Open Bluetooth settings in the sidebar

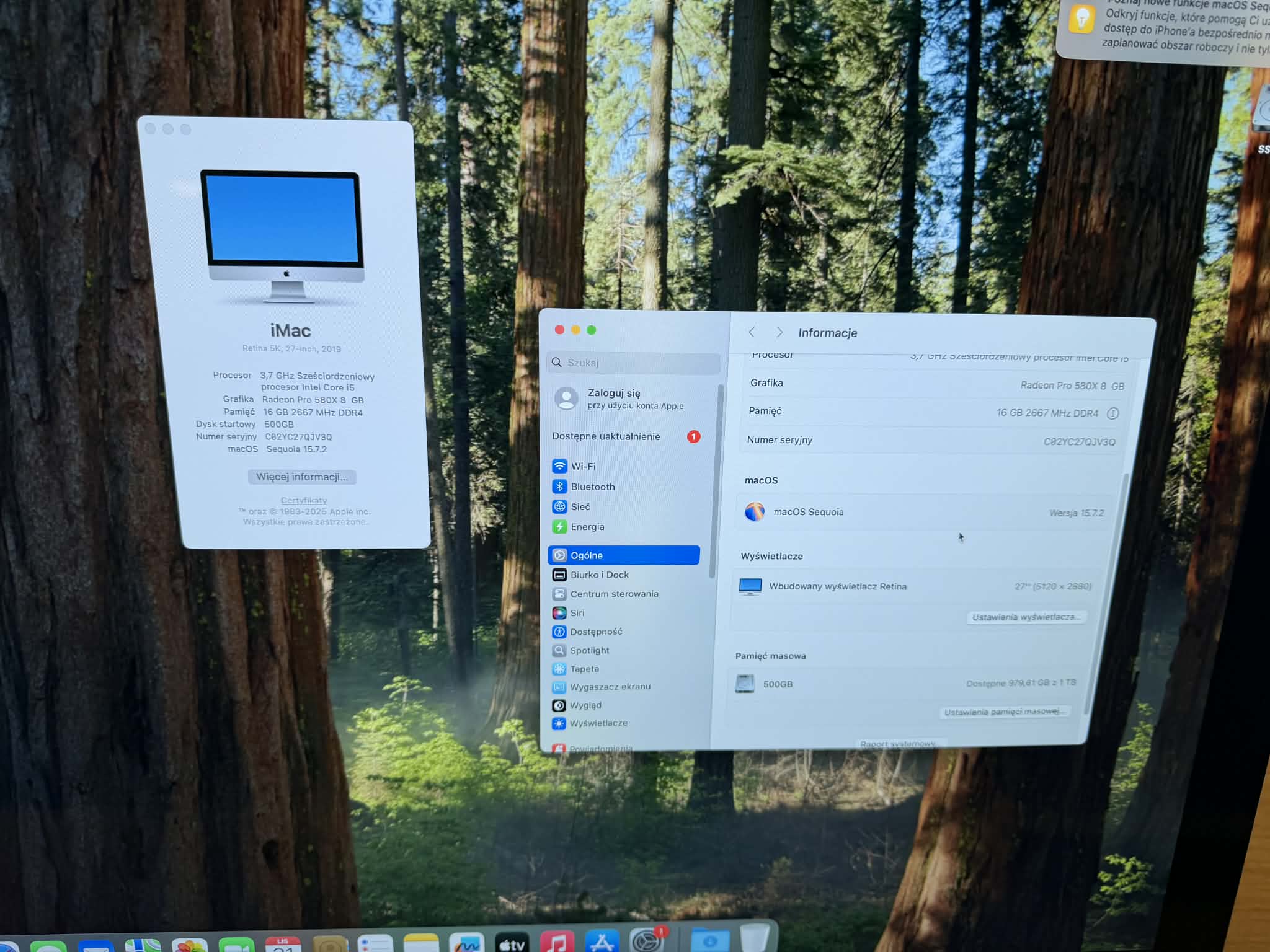[x=592, y=487]
